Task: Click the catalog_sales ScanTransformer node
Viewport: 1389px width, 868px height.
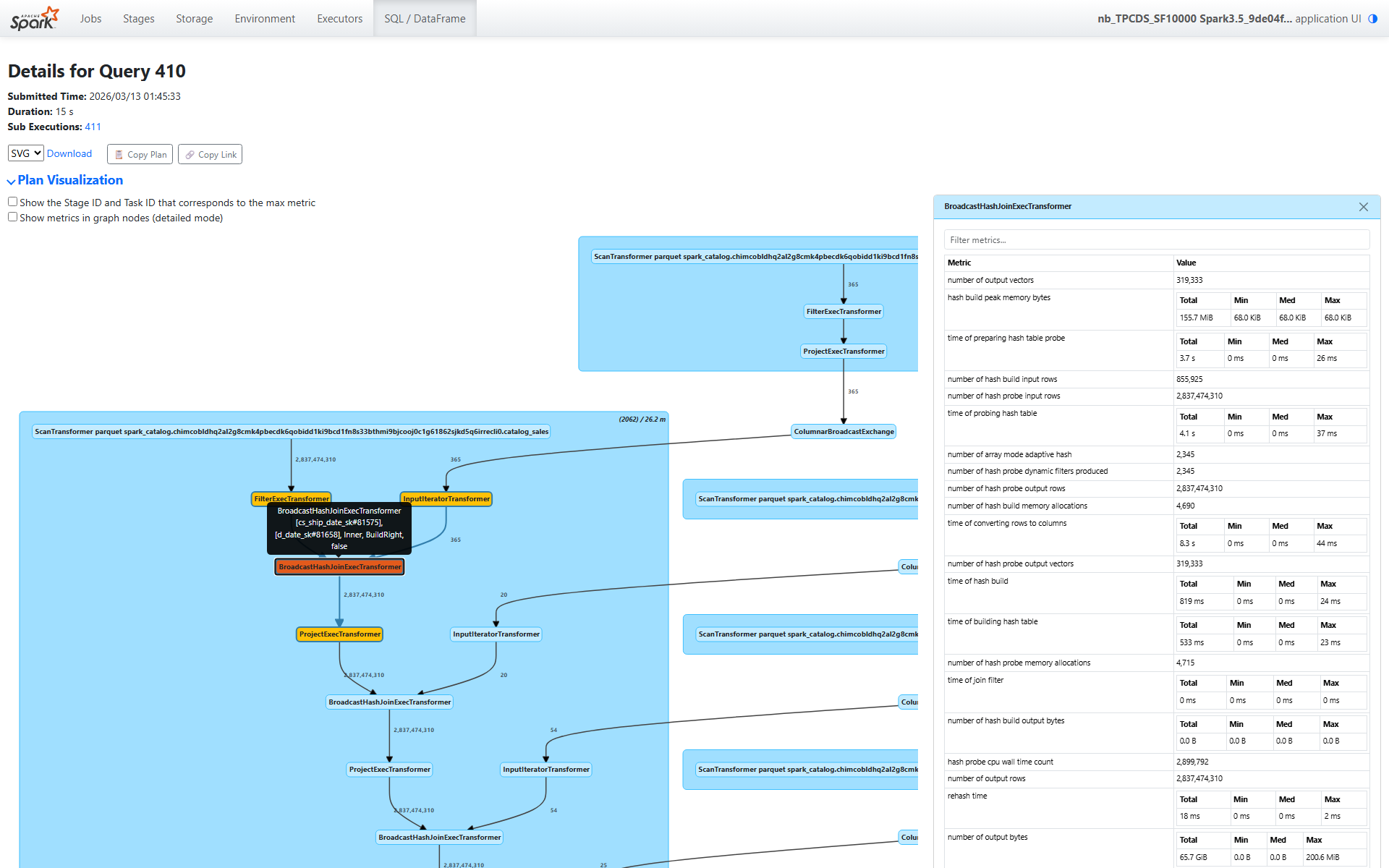Action: 292,432
